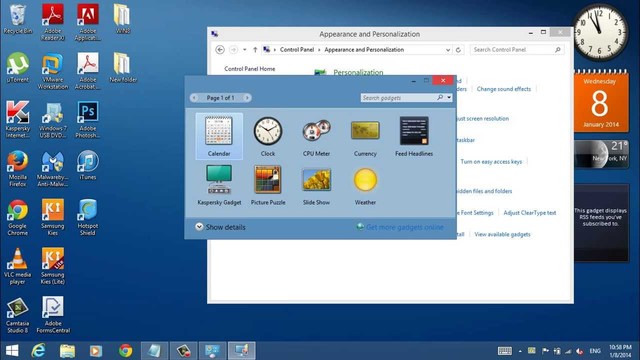Open the search gadgets dropdown arrow
640x360 pixels.
pyautogui.click(x=449, y=98)
